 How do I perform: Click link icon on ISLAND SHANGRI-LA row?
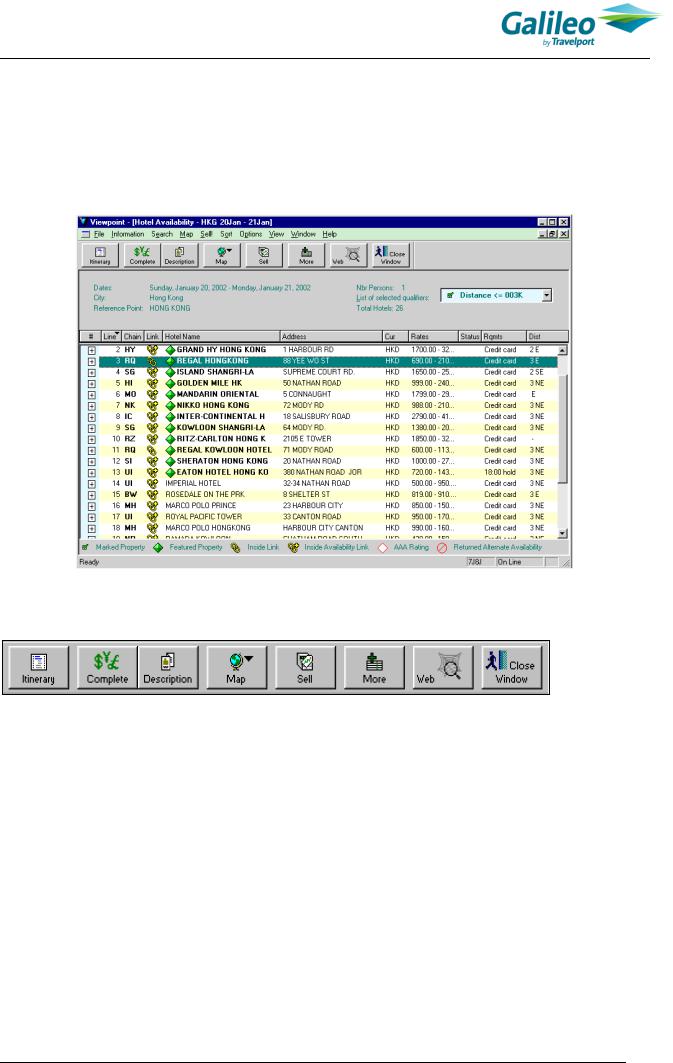point(152,372)
